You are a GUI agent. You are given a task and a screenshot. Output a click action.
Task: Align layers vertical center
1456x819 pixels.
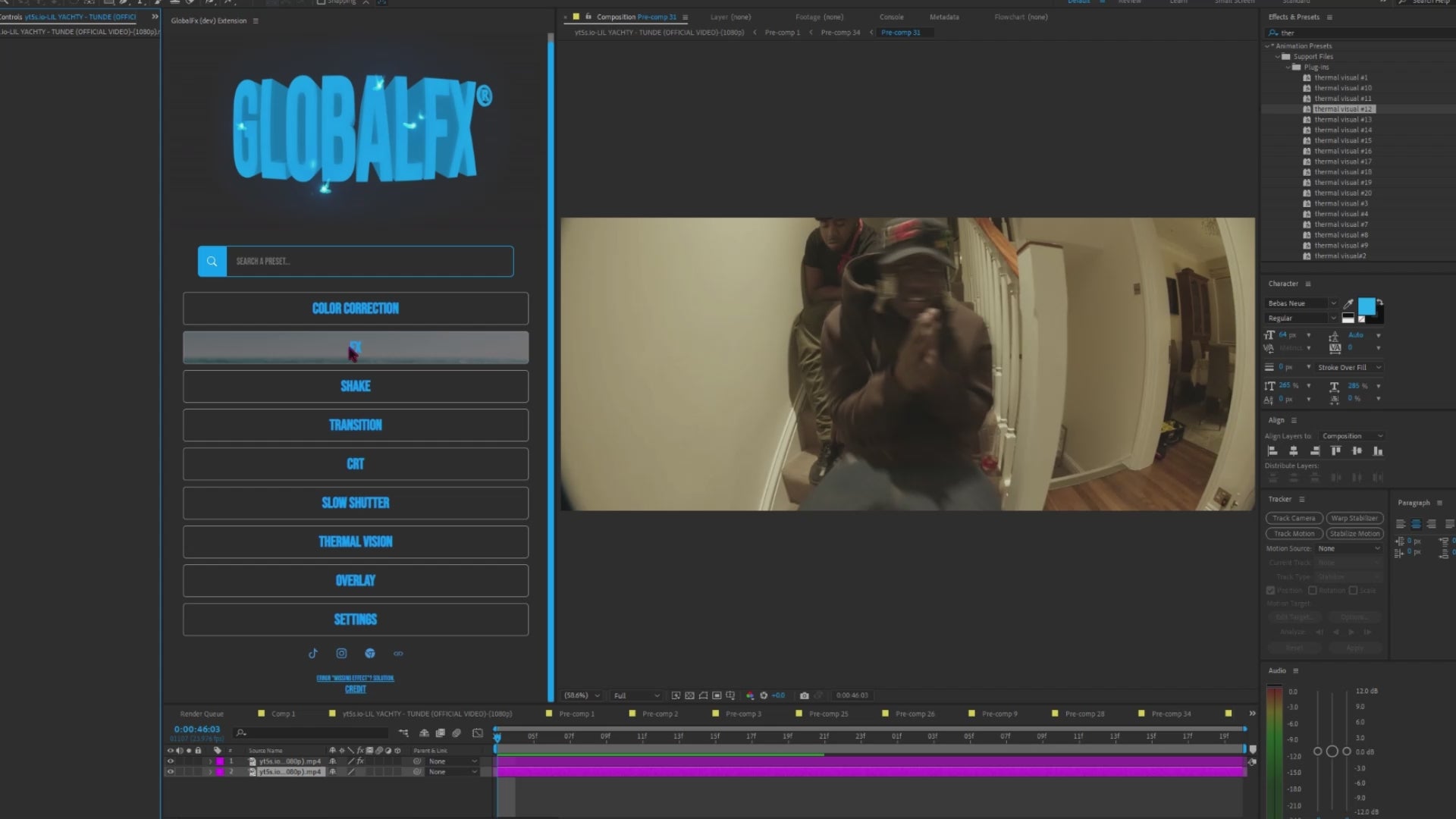(x=1357, y=450)
